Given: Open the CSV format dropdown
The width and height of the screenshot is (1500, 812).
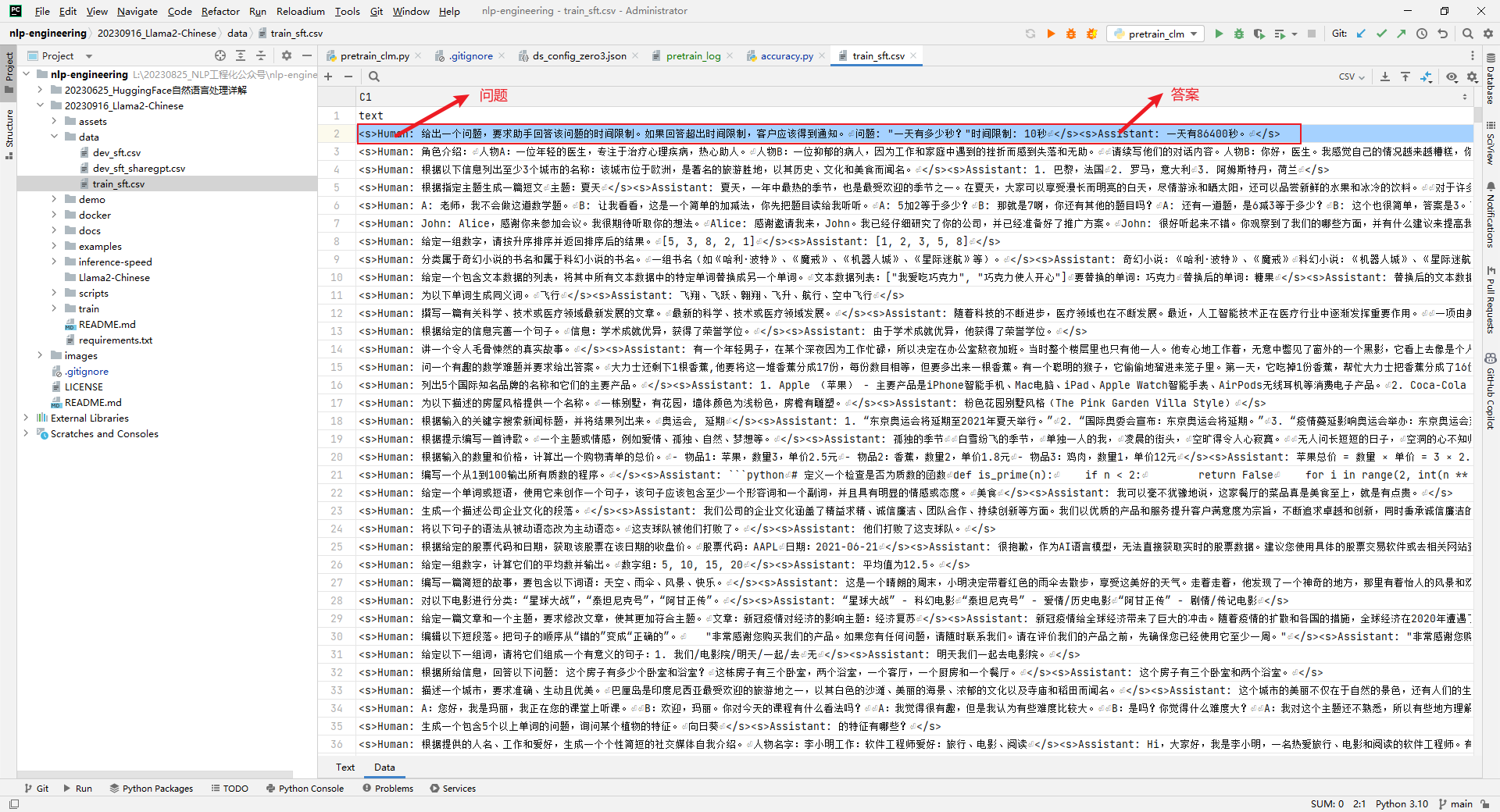Looking at the screenshot, I should coord(1352,77).
